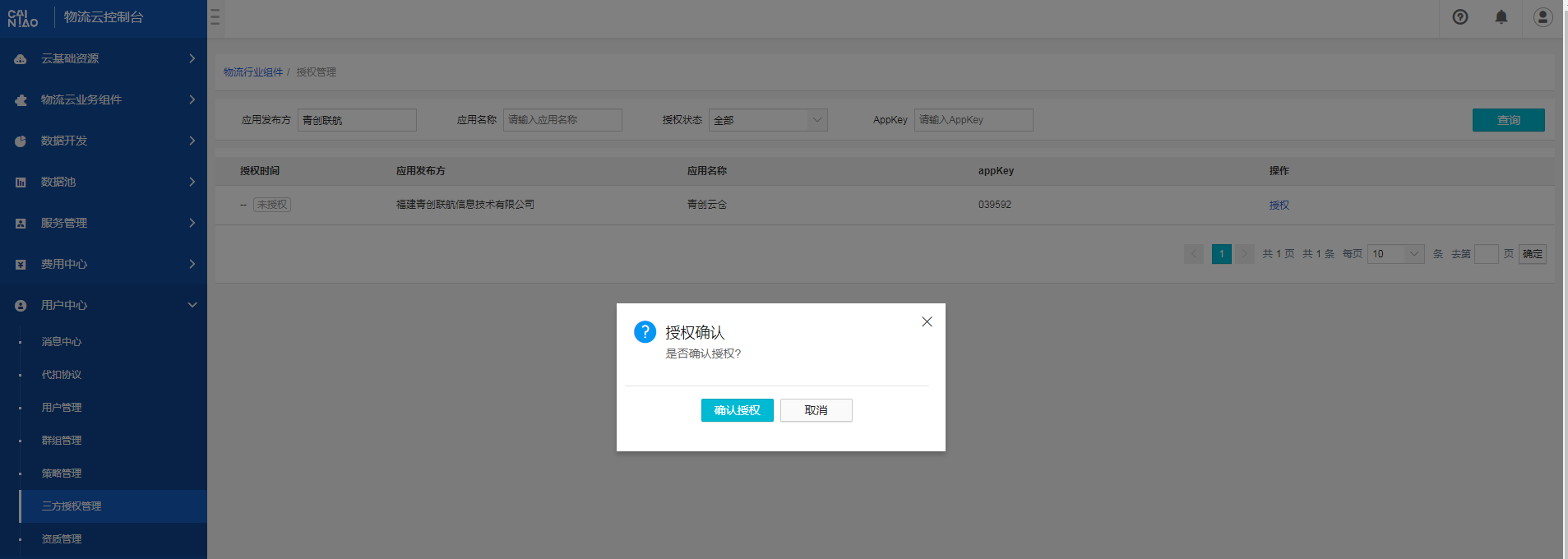
Task: Toggle the sidebar collapse hamburger icon
Action: [215, 17]
